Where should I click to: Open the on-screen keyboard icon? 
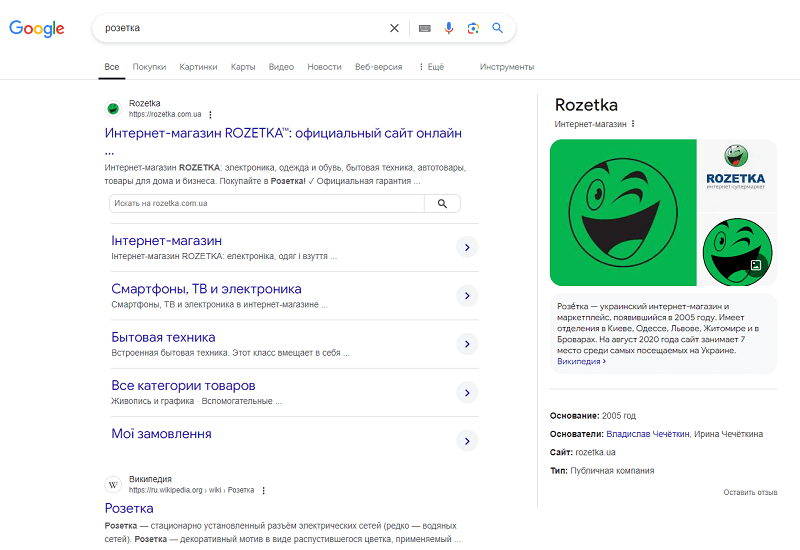tap(424, 29)
